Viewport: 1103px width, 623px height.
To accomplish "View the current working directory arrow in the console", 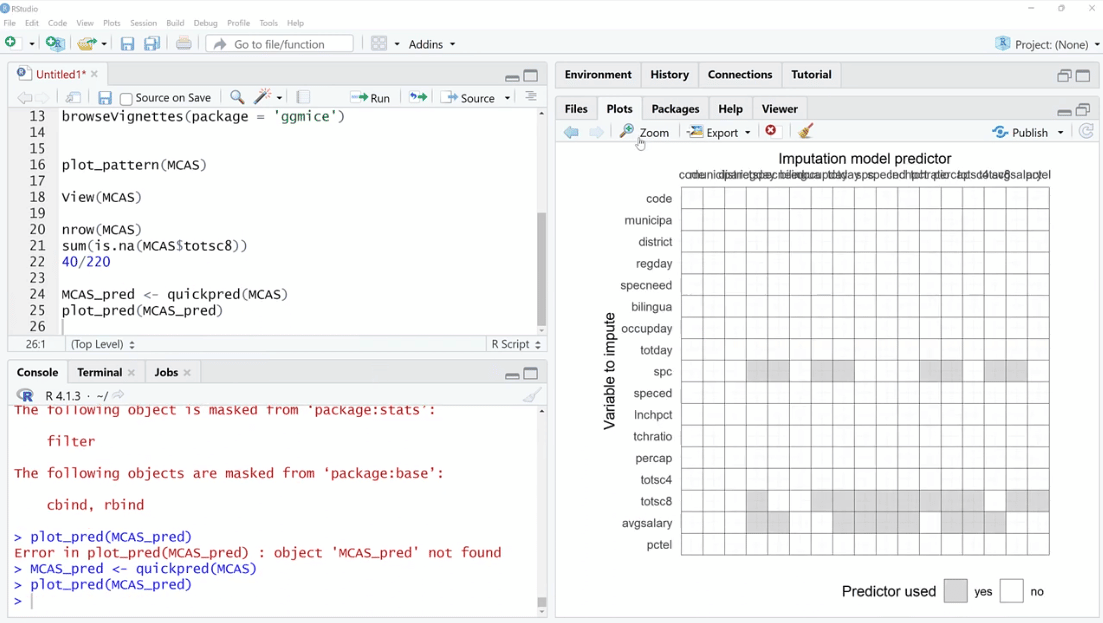I will pyautogui.click(x=118, y=395).
